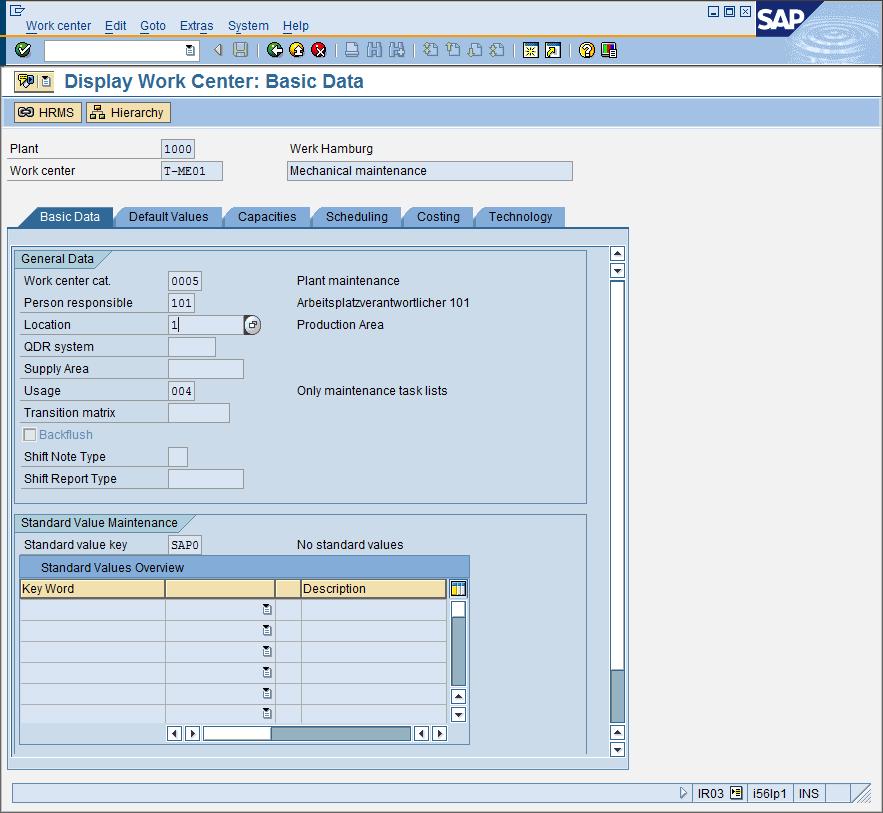
Task: Open the Help menu
Action: (x=296, y=26)
